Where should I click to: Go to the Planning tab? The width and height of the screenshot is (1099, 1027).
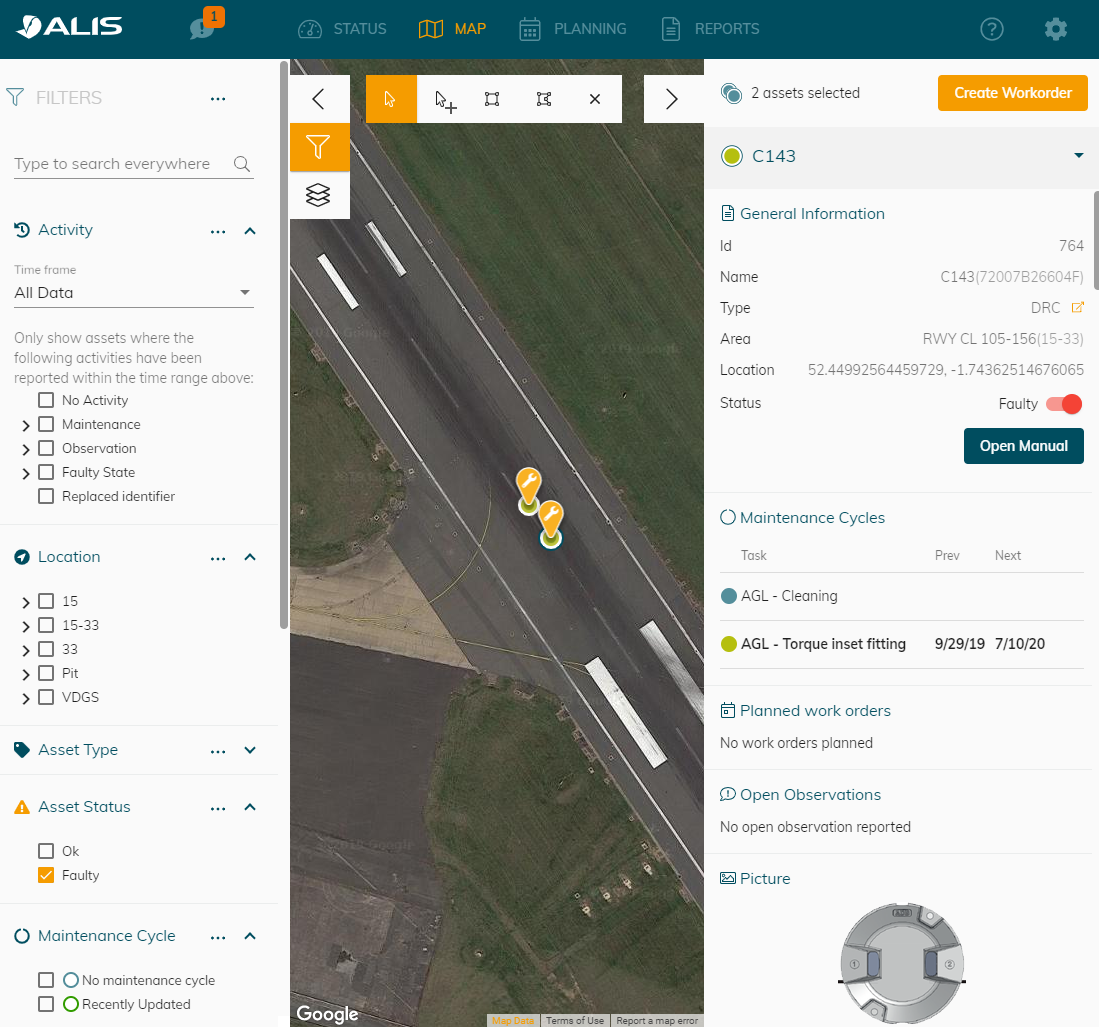[x=573, y=29]
